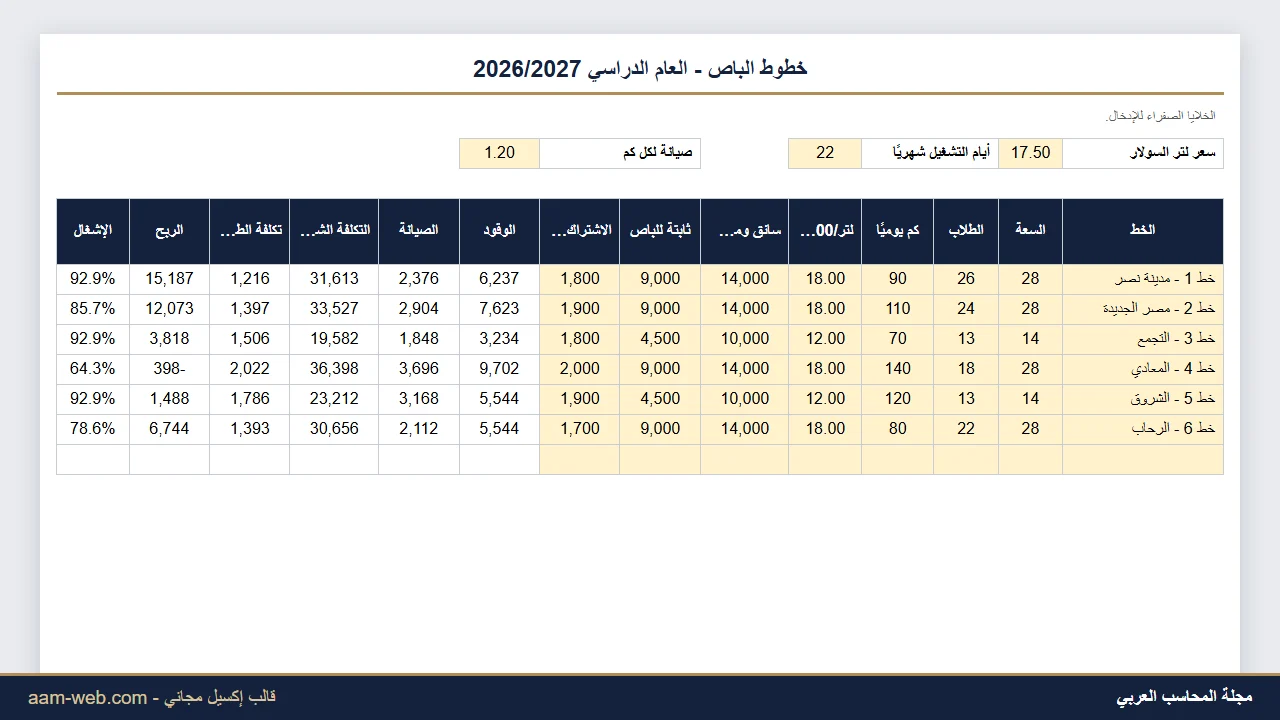The image size is (1280, 720).
Task: Select the maintenance per km input showing 1.20
Action: (x=499, y=153)
